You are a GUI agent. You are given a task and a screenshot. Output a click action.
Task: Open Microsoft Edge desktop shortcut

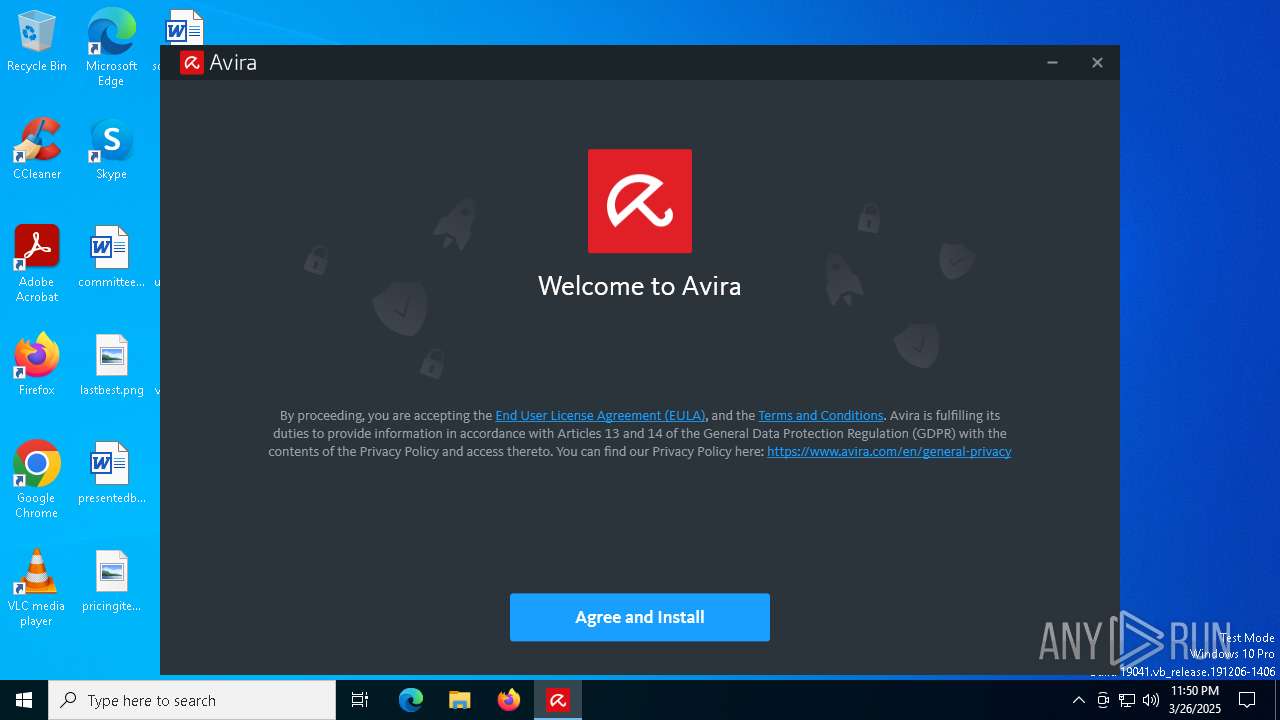click(x=111, y=47)
